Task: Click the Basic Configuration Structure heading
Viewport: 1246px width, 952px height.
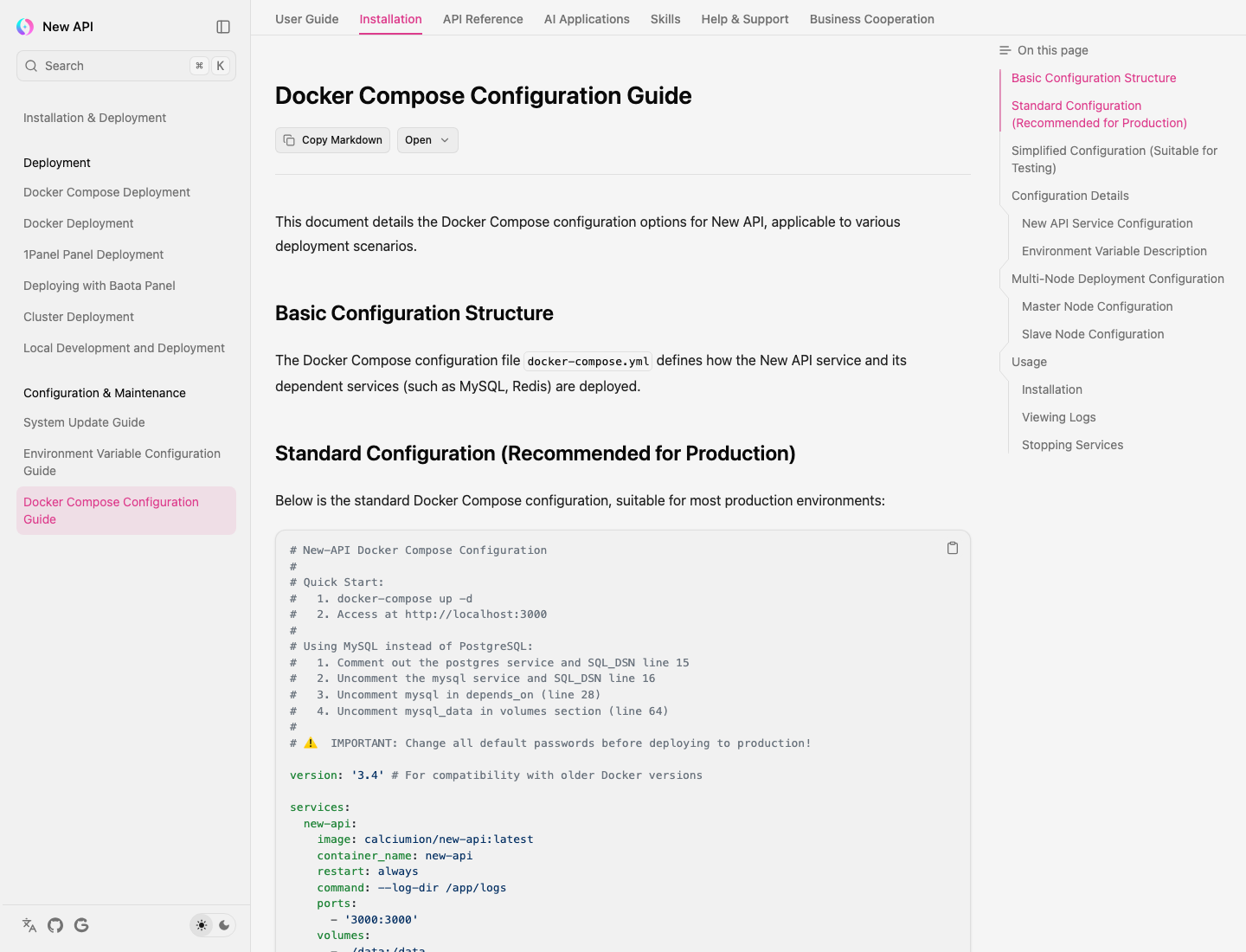Action: (414, 313)
